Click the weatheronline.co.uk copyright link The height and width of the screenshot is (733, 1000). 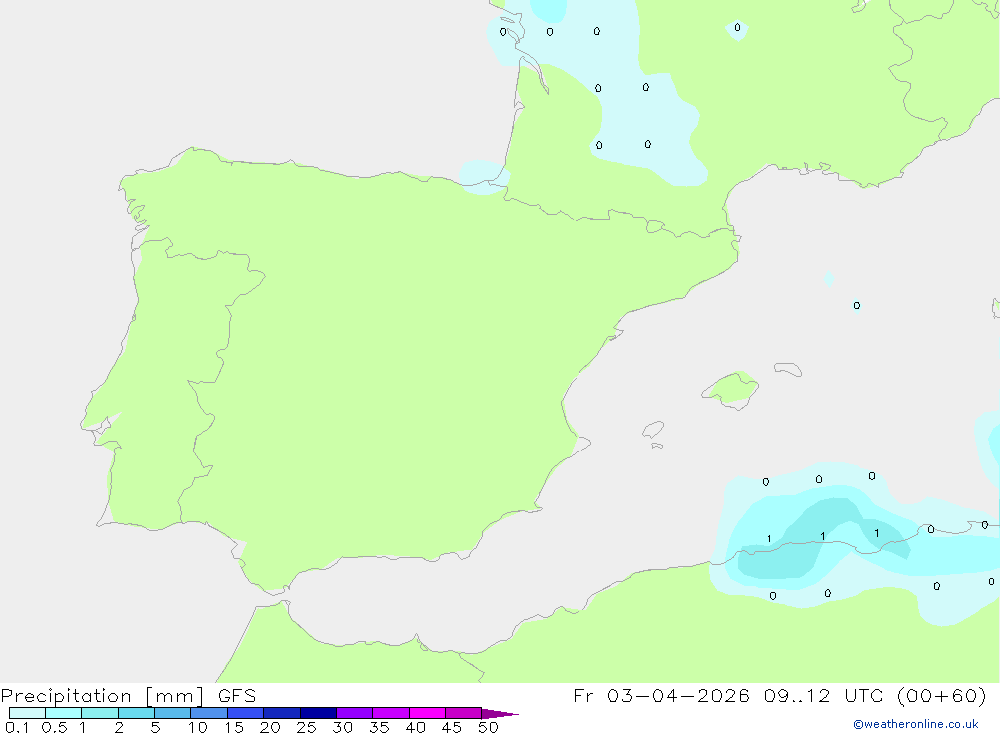(x=916, y=724)
